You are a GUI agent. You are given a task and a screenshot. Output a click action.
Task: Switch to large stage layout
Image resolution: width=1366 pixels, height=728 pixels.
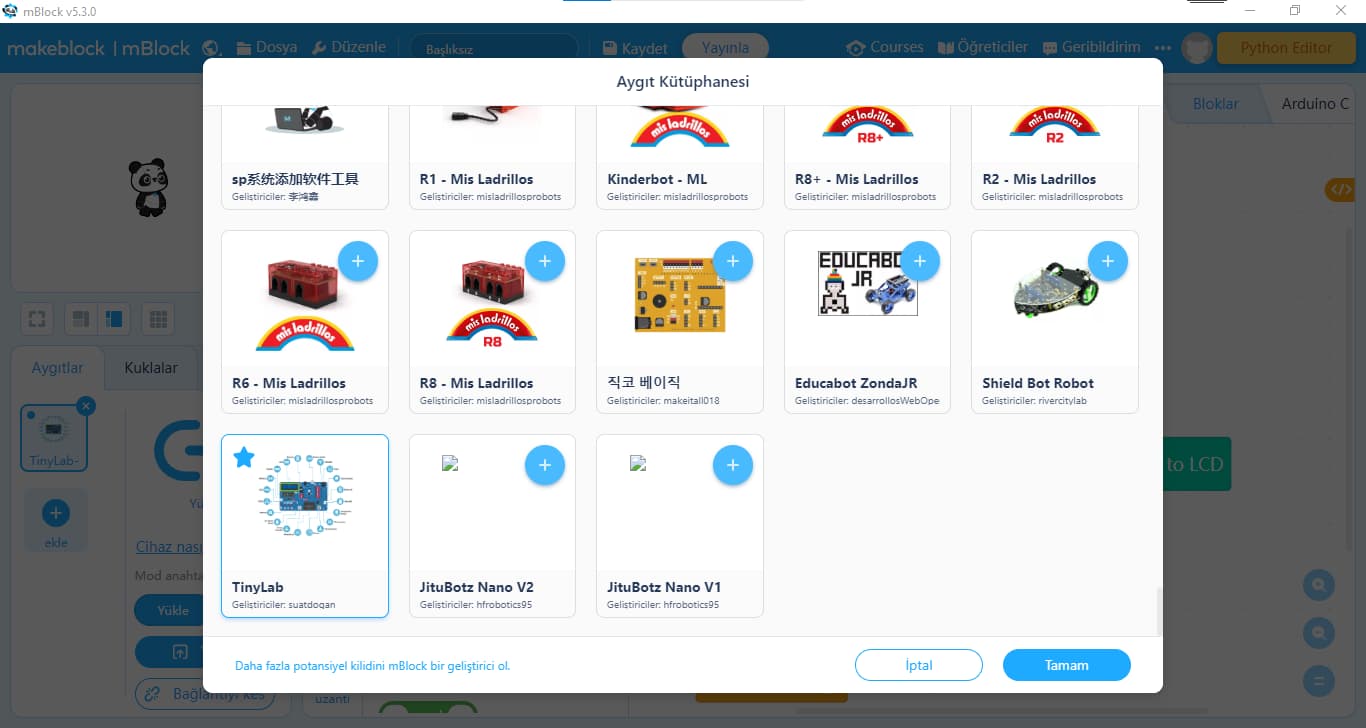click(112, 319)
